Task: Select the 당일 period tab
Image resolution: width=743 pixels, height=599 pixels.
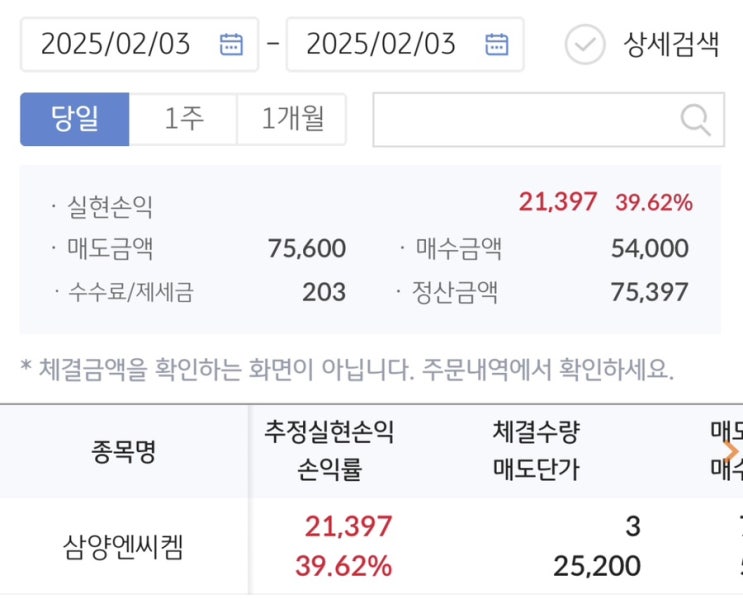Action: [75, 120]
